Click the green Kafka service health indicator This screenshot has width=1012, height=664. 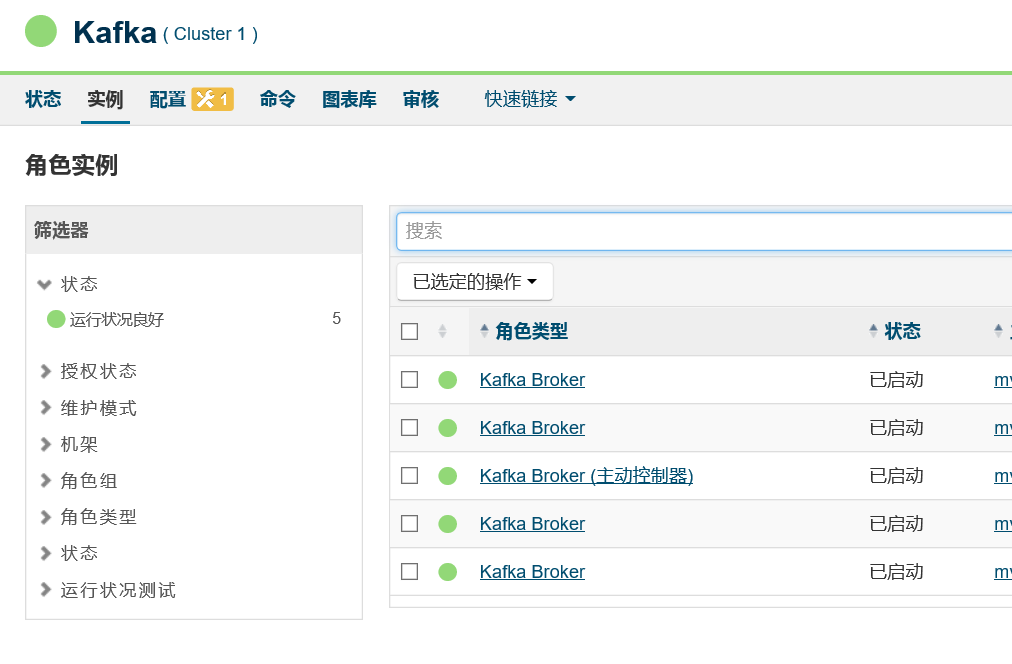tap(41, 31)
